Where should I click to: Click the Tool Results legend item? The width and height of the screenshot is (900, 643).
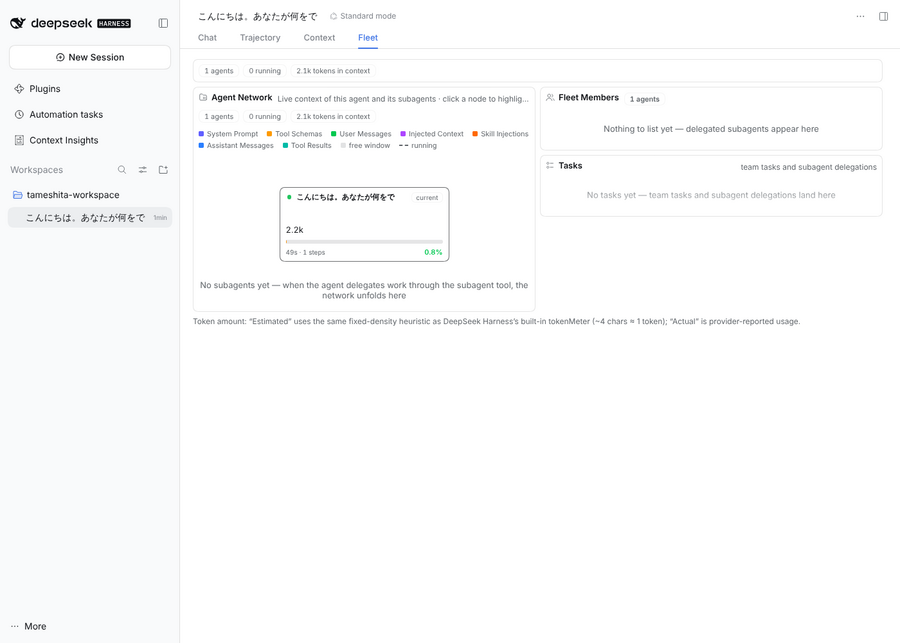(x=307, y=145)
